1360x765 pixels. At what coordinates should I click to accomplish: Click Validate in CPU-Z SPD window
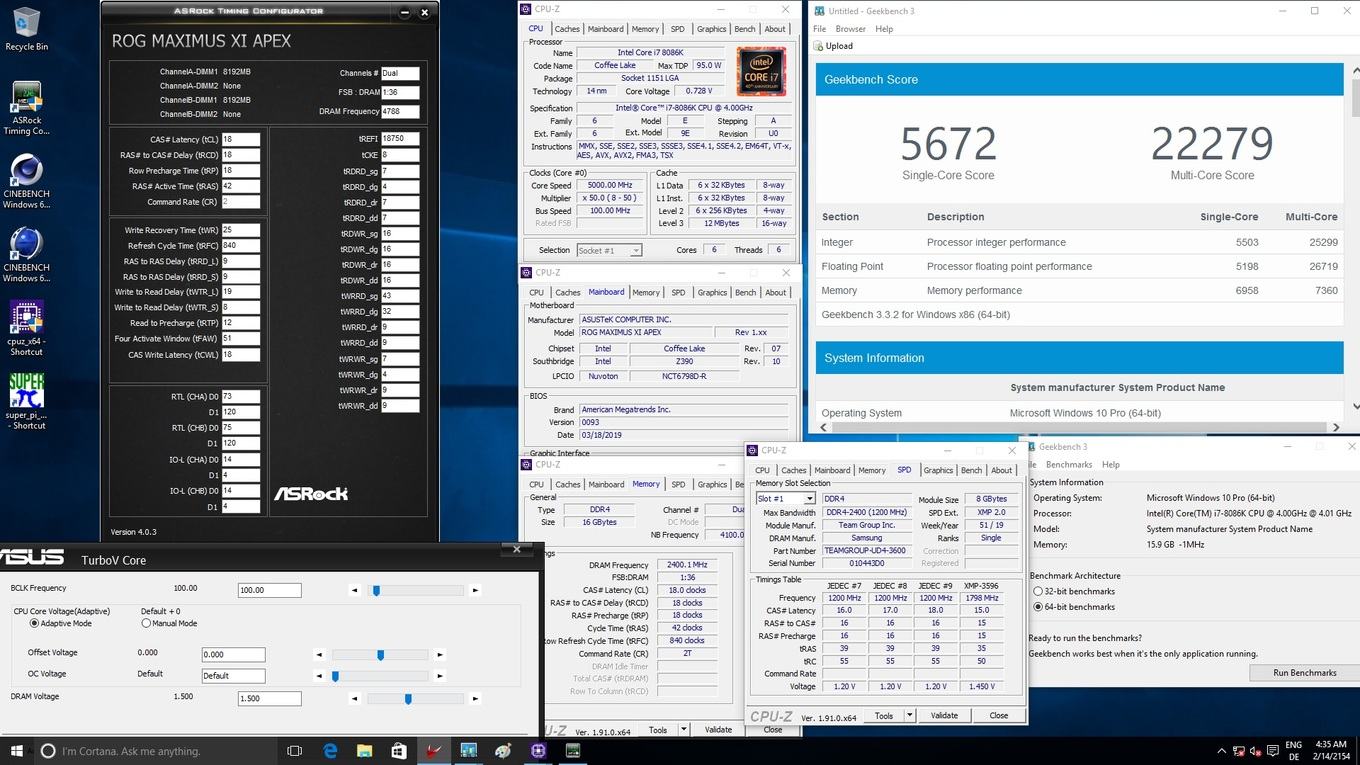click(944, 715)
